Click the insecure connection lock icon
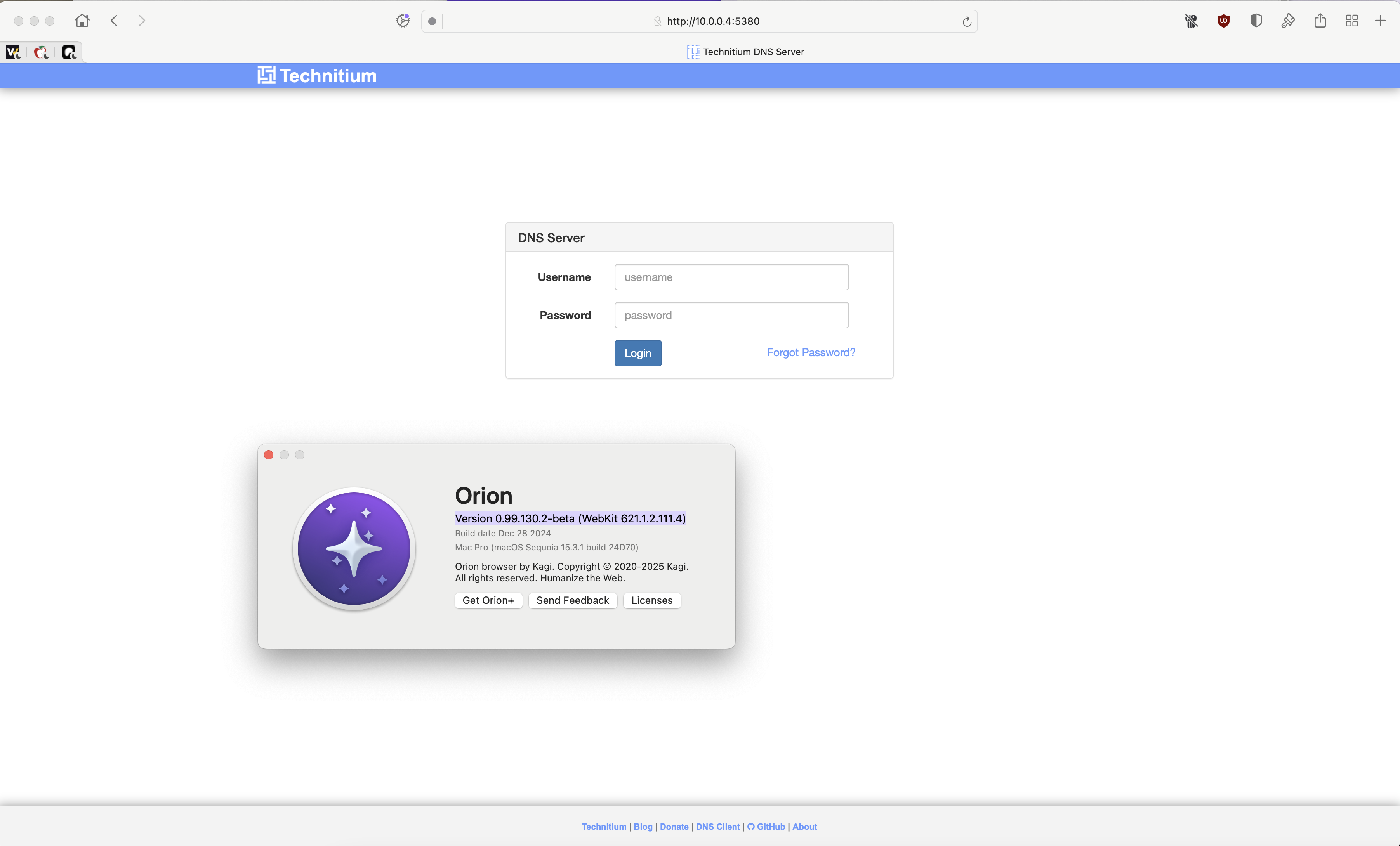Image resolution: width=1400 pixels, height=846 pixels. [657, 21]
